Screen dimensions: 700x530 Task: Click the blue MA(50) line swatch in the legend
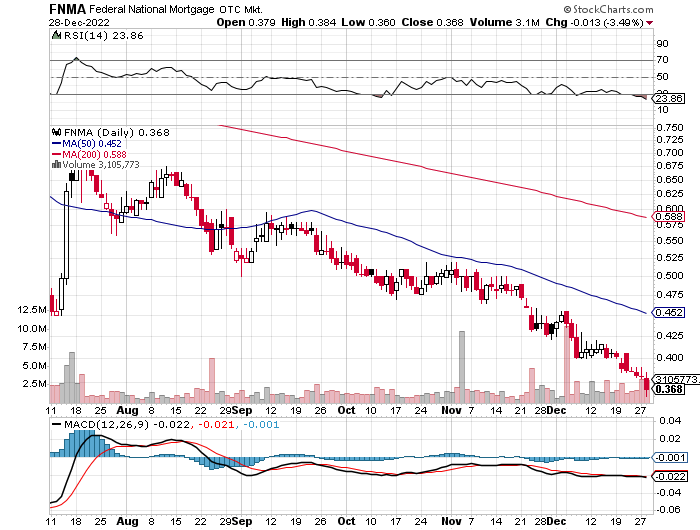[56, 144]
